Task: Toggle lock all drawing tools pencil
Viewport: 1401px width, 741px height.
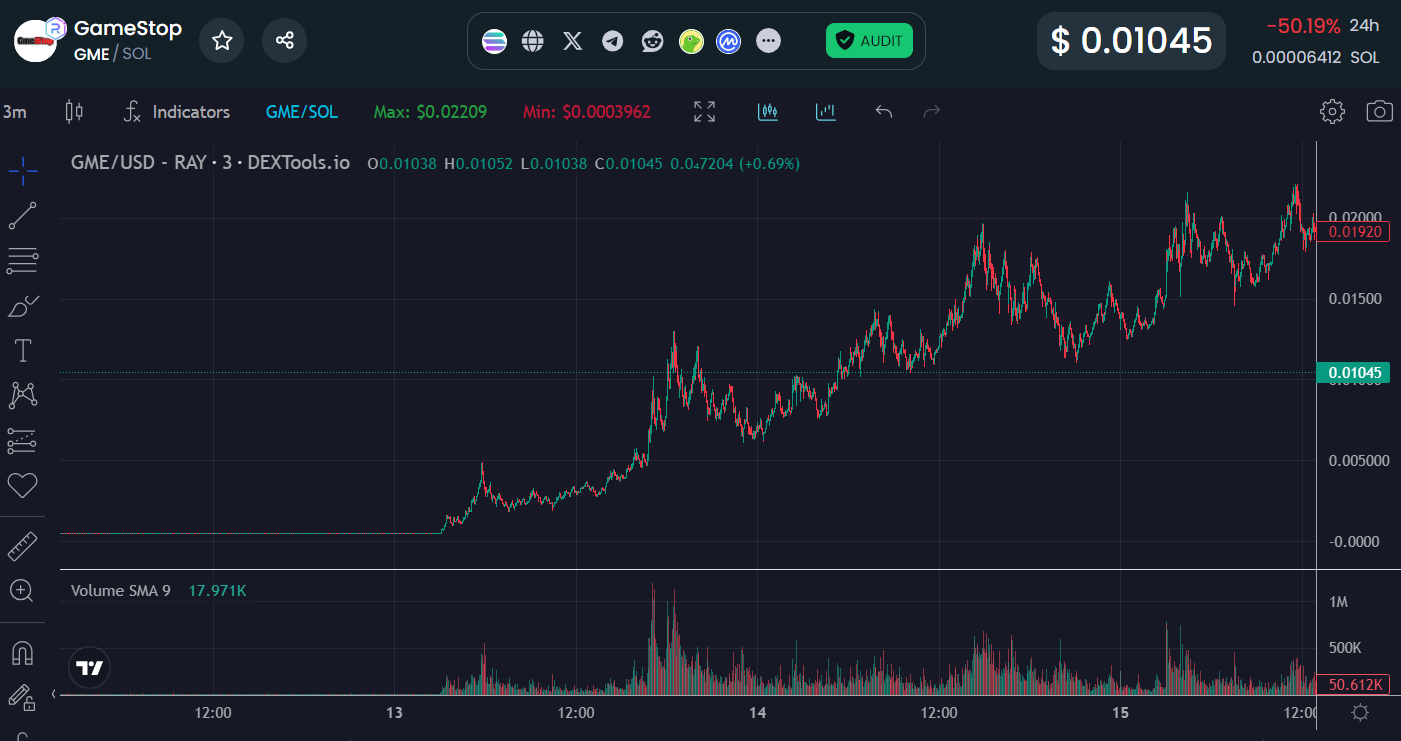Action: (23, 698)
